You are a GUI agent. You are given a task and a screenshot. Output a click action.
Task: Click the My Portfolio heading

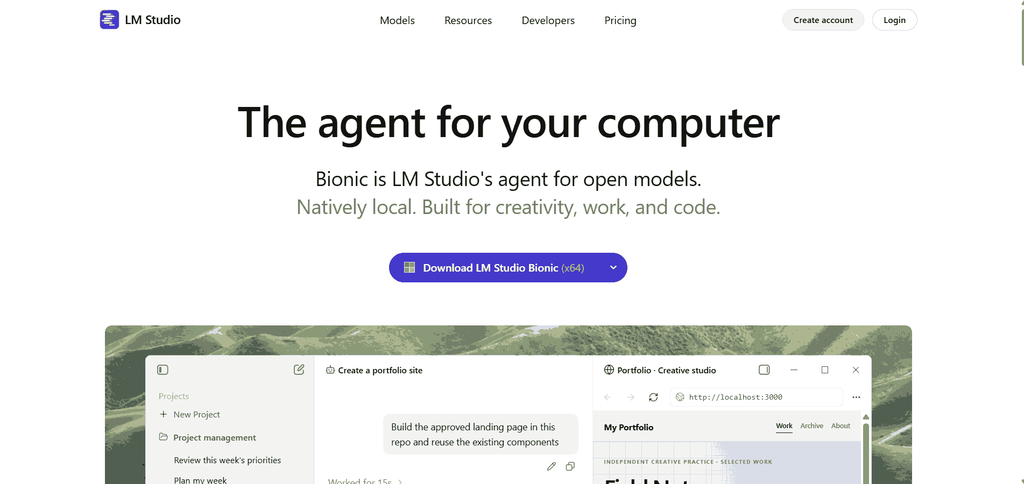click(x=628, y=427)
